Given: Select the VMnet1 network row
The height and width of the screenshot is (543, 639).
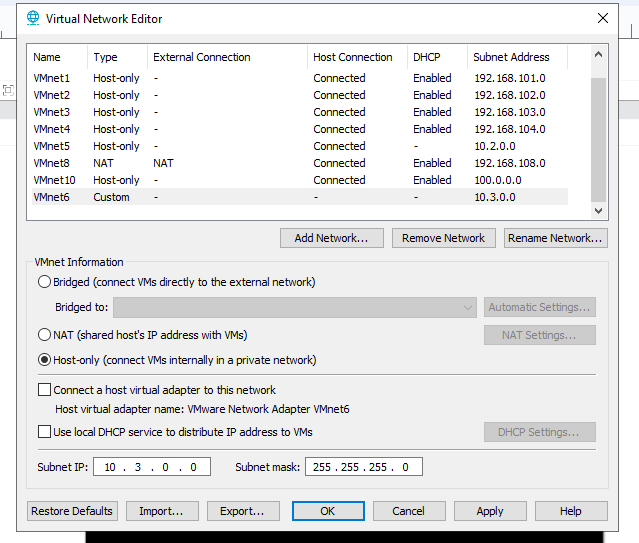Looking at the screenshot, I should (300, 78).
